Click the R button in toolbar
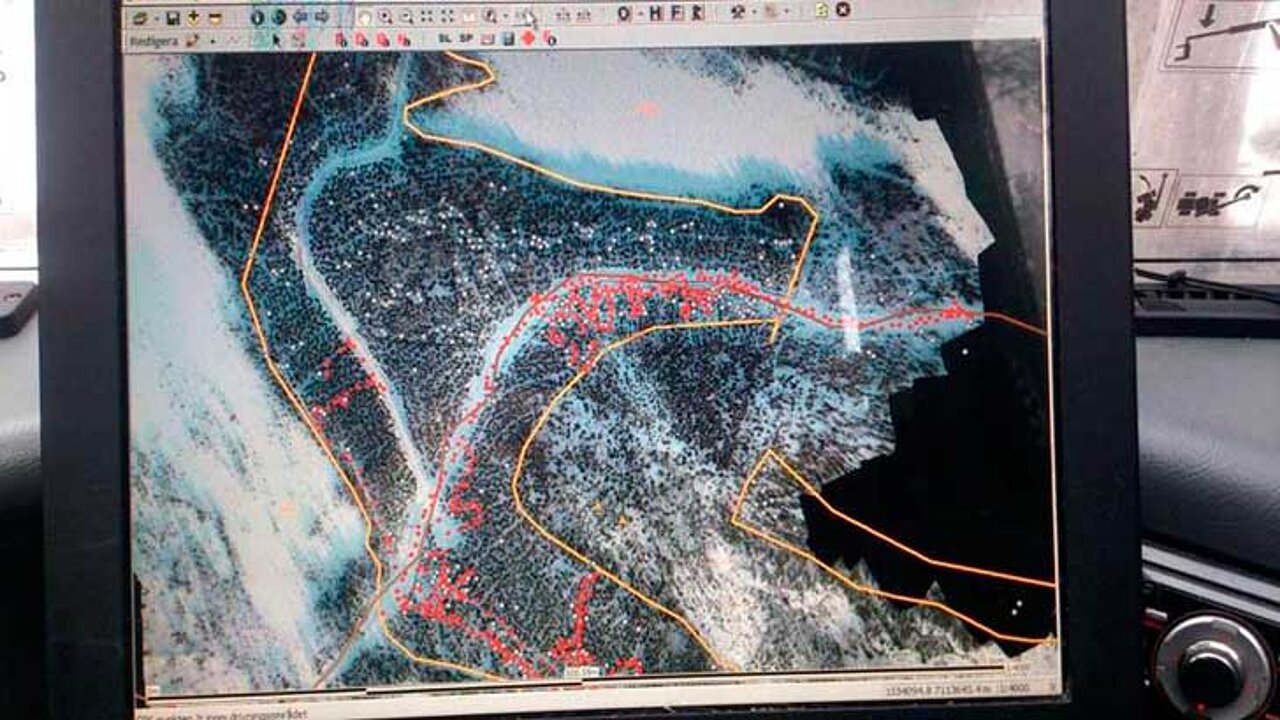 [x=697, y=13]
